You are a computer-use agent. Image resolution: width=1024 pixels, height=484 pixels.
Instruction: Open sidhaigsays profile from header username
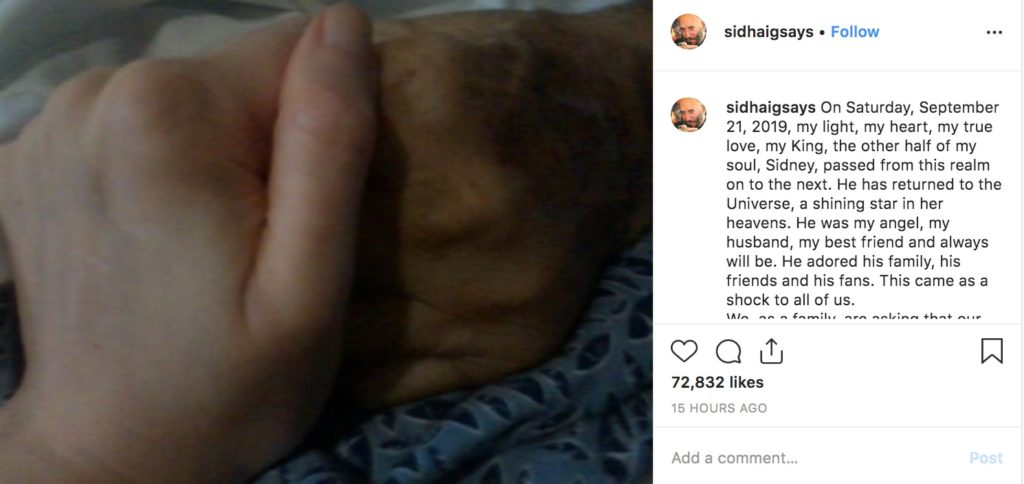tap(769, 32)
